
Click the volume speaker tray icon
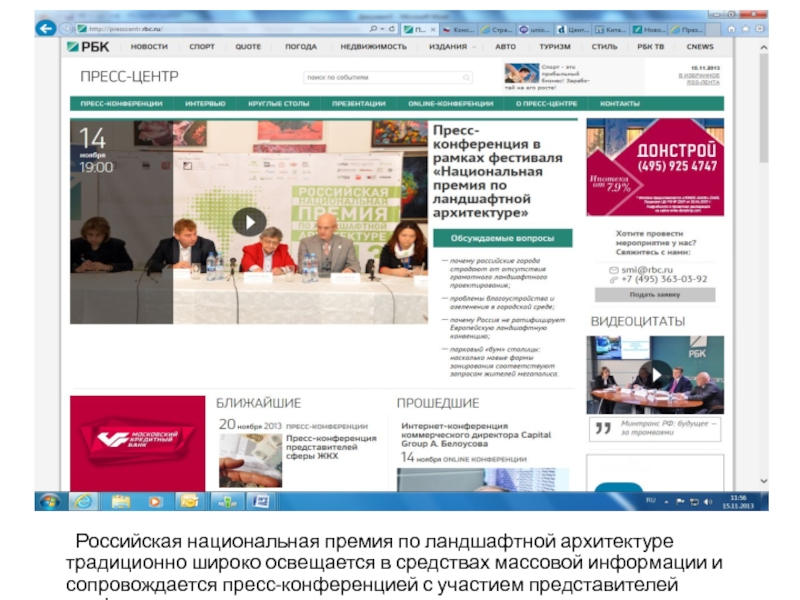pos(708,502)
